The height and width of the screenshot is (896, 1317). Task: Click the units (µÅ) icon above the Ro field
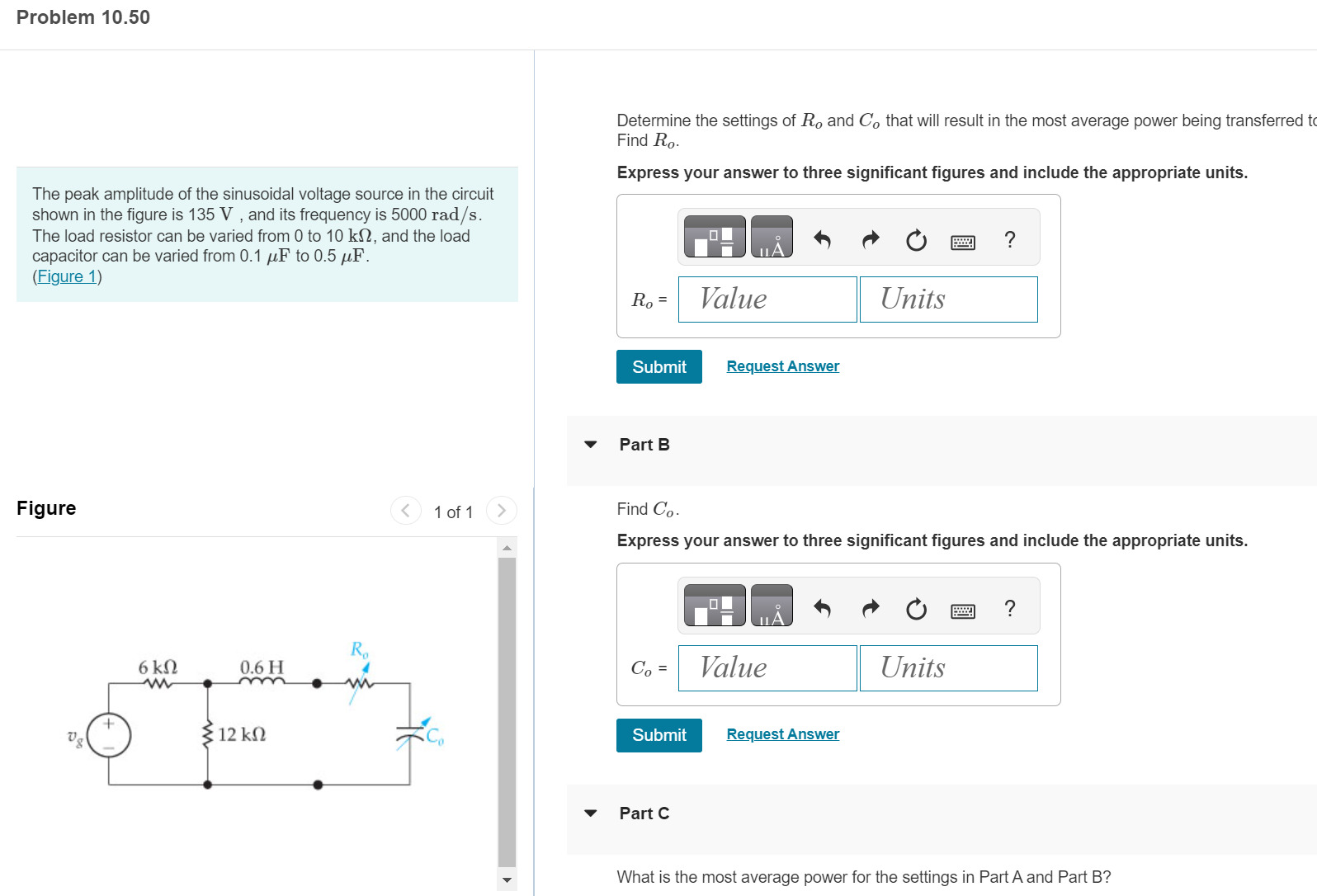tap(773, 237)
